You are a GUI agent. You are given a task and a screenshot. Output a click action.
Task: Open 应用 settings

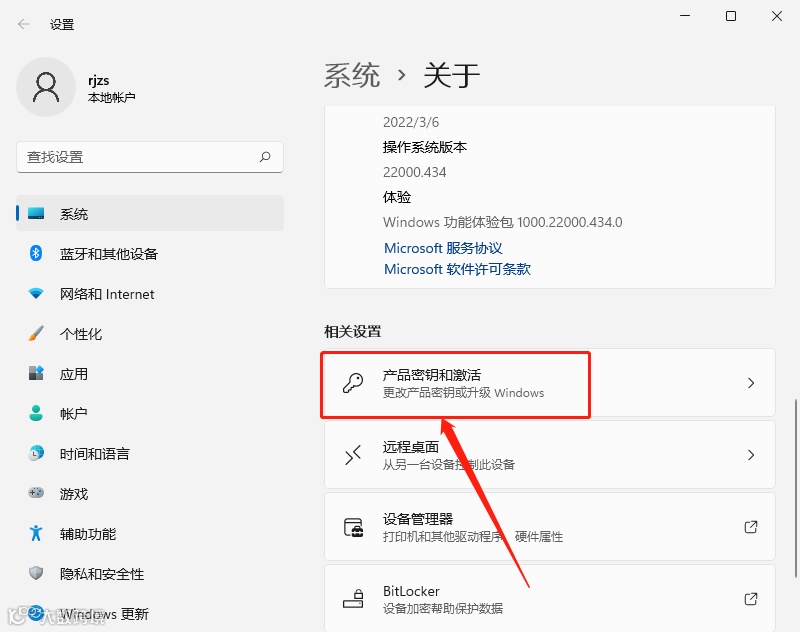click(150, 373)
